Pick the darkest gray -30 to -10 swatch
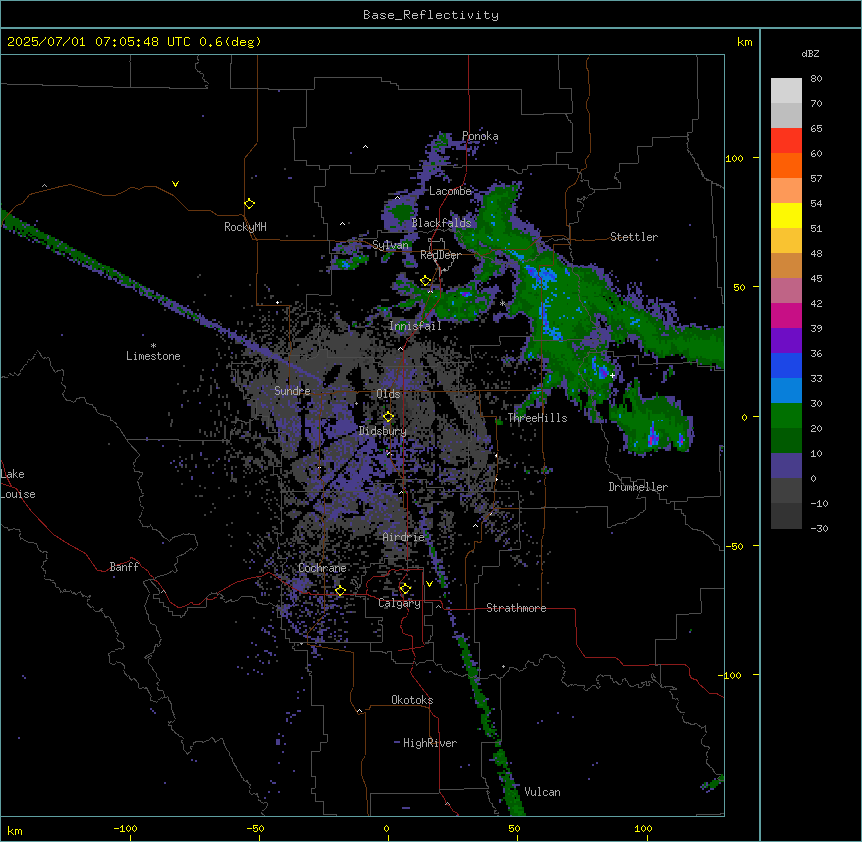The width and height of the screenshot is (862, 842). [786, 516]
